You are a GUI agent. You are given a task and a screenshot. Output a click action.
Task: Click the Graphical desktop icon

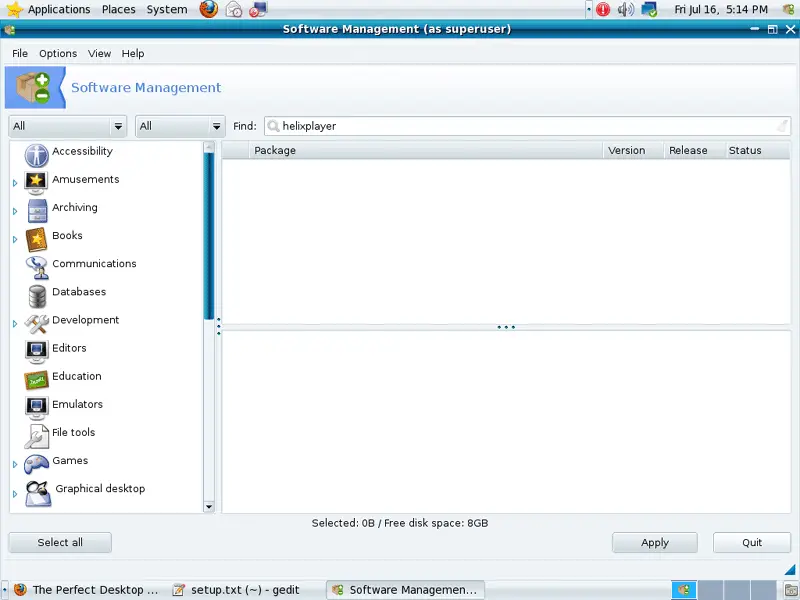38,493
